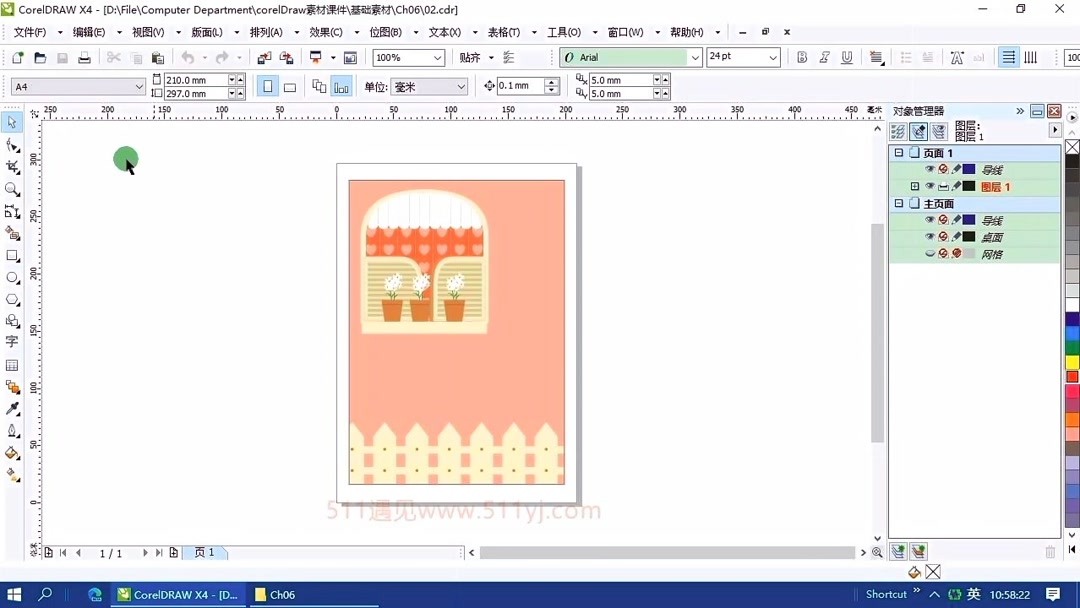Open the paper size dropdown showing A4
The height and width of the screenshot is (608, 1080).
pos(140,86)
